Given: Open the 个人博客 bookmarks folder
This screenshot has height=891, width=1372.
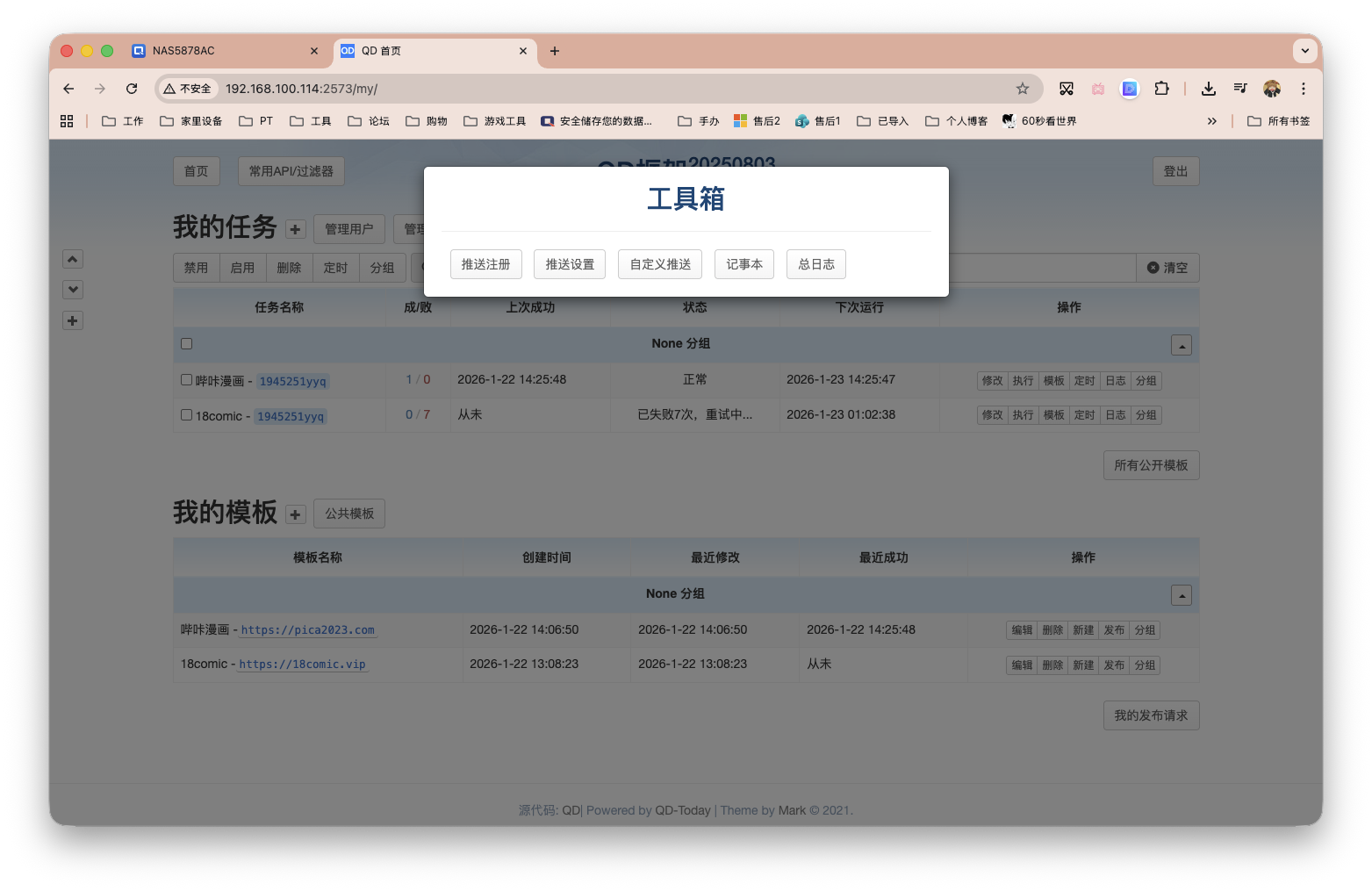Looking at the screenshot, I should tap(956, 120).
